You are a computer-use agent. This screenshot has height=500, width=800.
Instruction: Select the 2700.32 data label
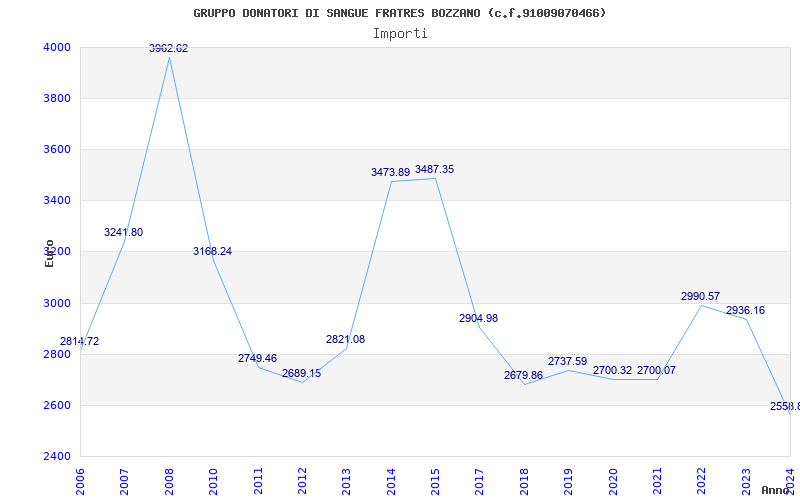[x=612, y=370]
